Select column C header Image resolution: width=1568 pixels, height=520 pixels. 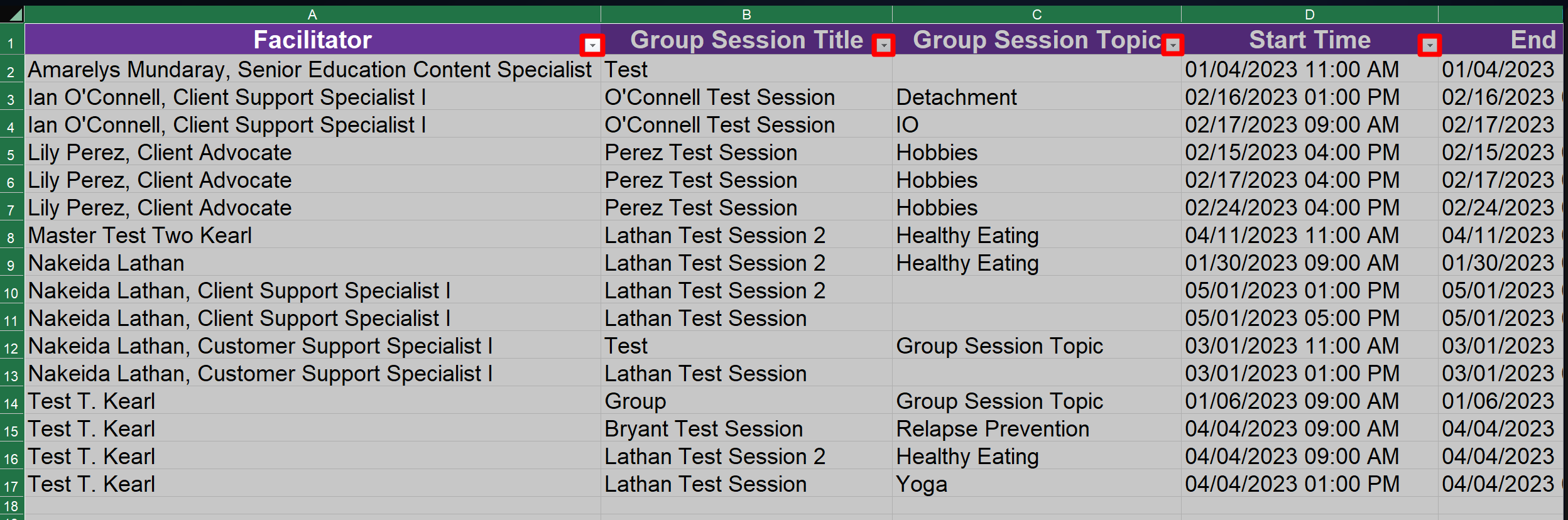pos(1037,14)
